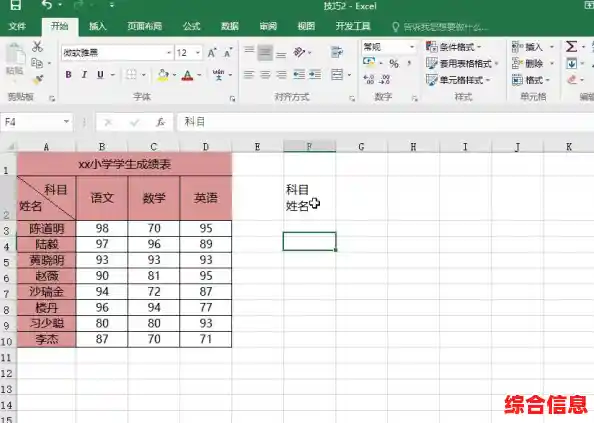Image resolution: width=594 pixels, height=423 pixels.
Task: Select middle vertical alignment icon
Action: [265, 52]
